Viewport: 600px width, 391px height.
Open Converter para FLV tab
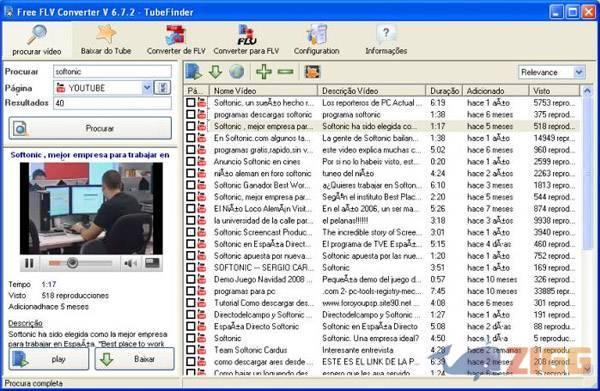(x=246, y=40)
